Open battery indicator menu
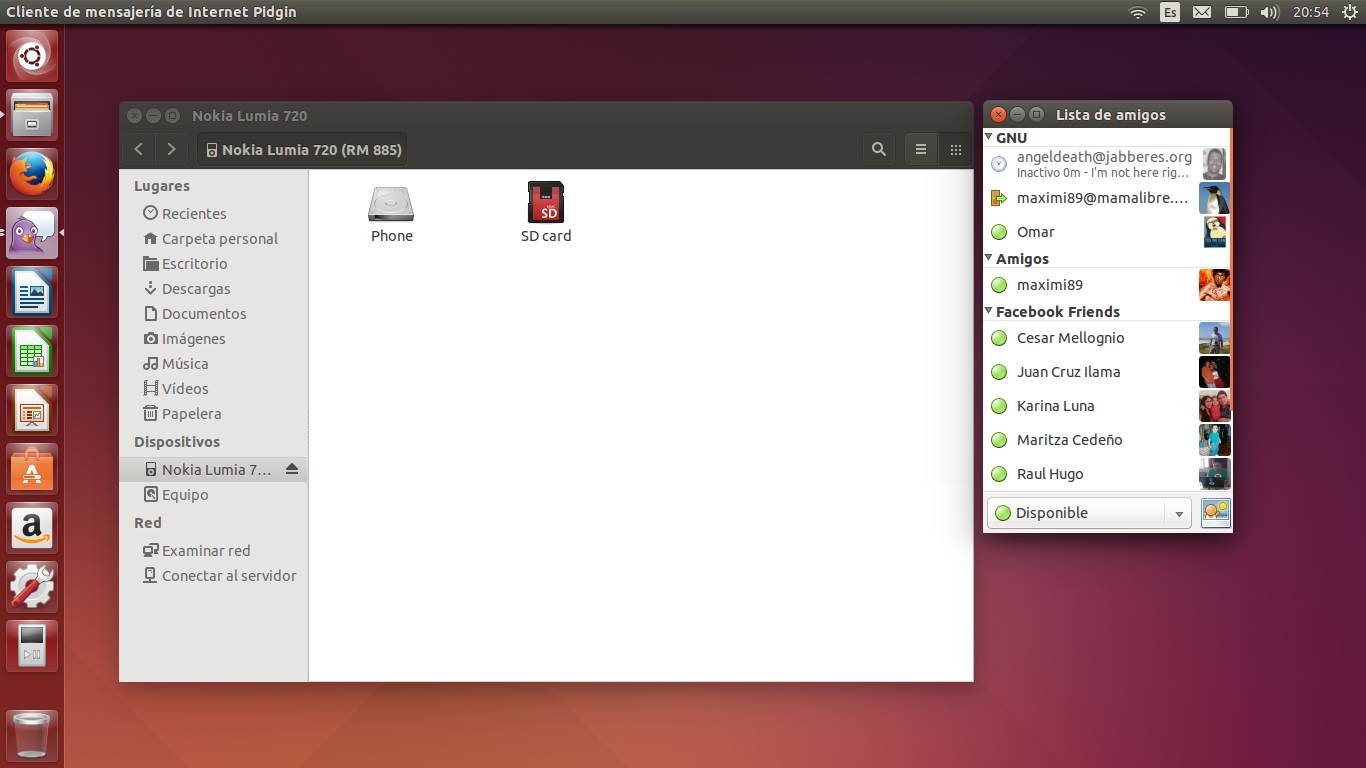1366x768 pixels. [x=1237, y=12]
